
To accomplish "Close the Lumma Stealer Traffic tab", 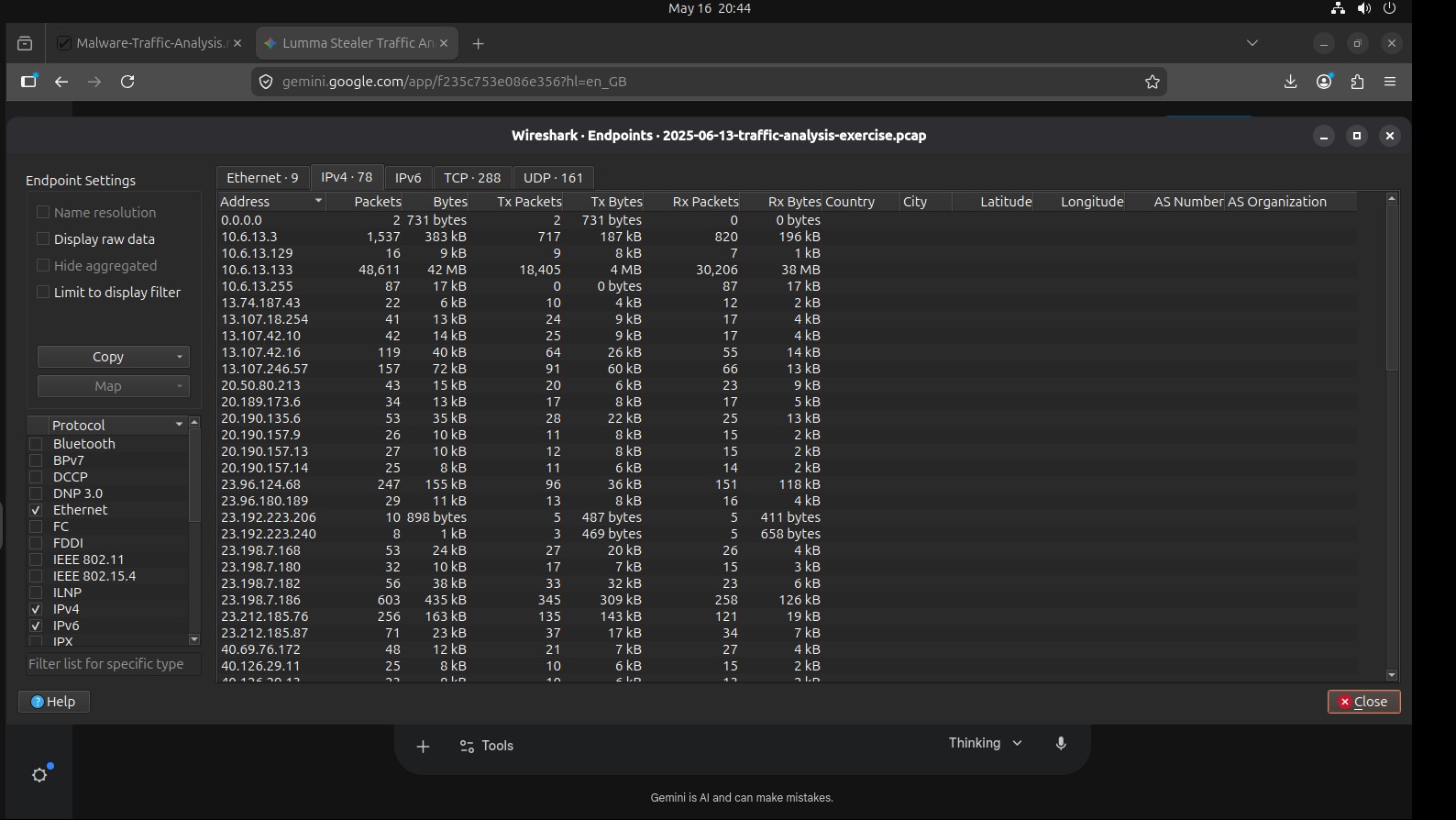I will pyautogui.click(x=444, y=43).
